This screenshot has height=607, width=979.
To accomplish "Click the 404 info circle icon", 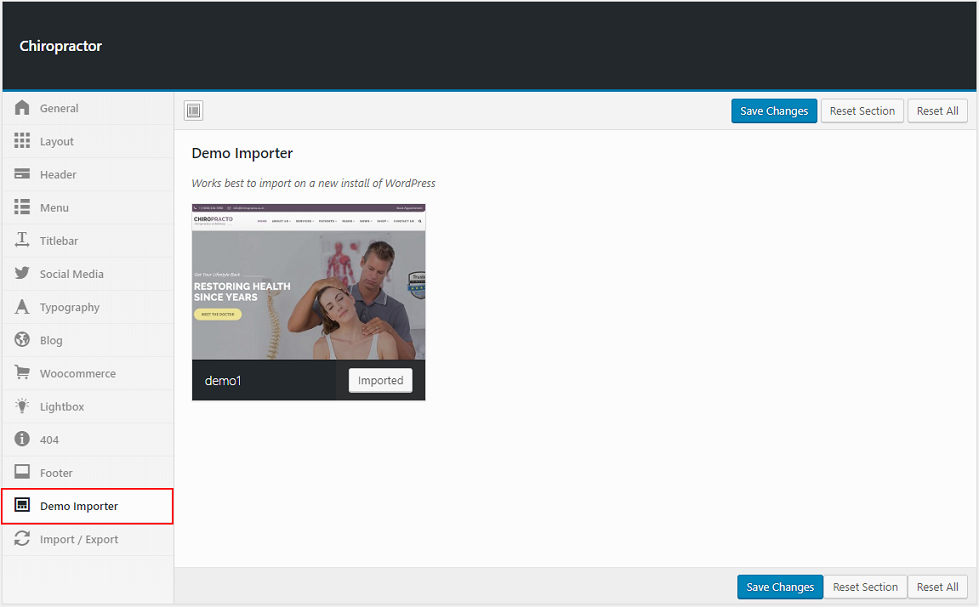I will point(22,439).
